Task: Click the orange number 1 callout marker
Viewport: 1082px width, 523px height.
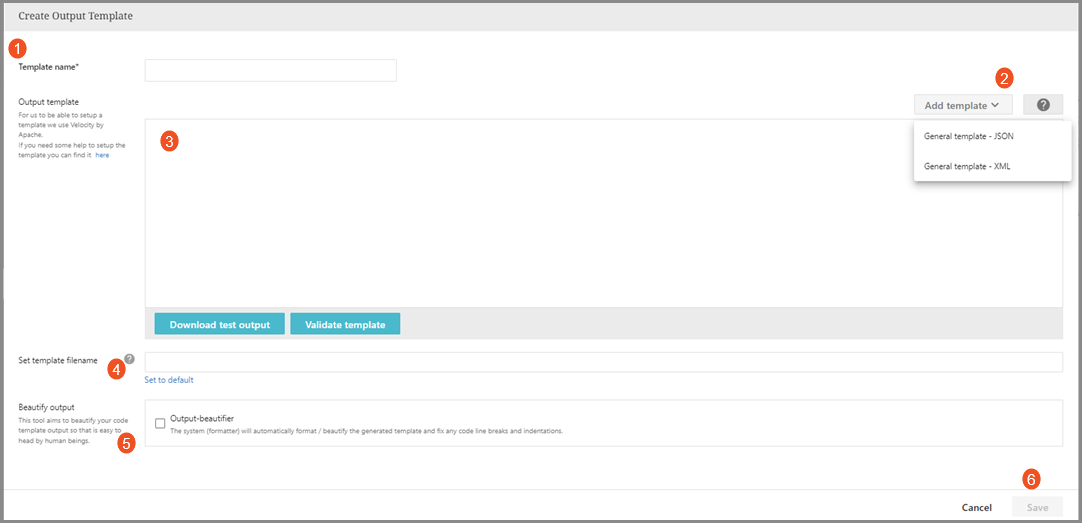Action: [17, 47]
